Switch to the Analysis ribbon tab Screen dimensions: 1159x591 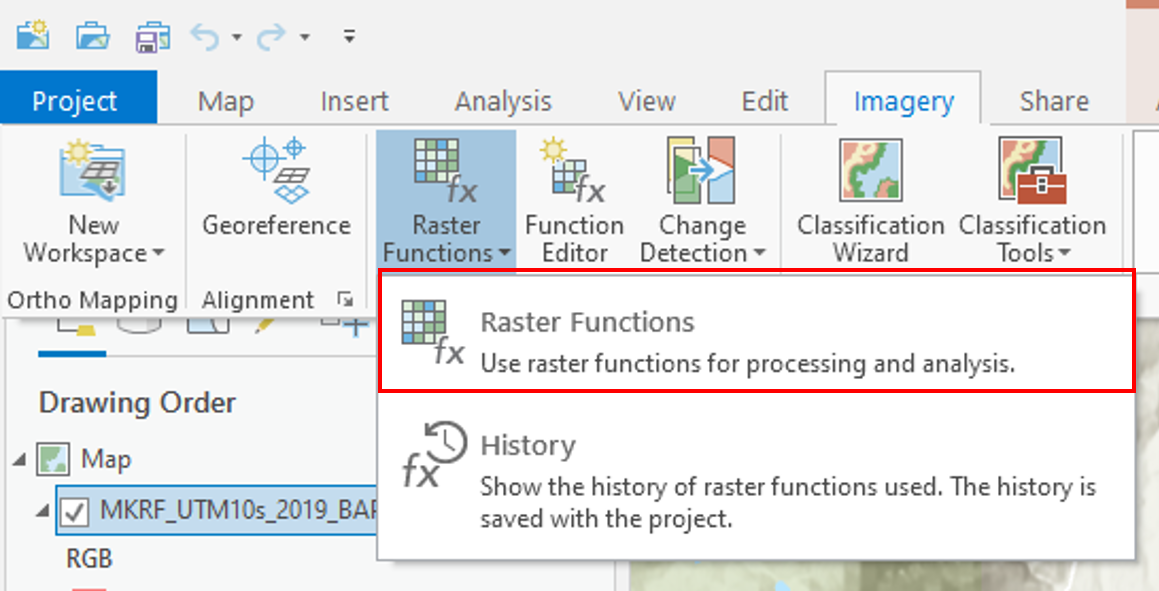coord(503,101)
